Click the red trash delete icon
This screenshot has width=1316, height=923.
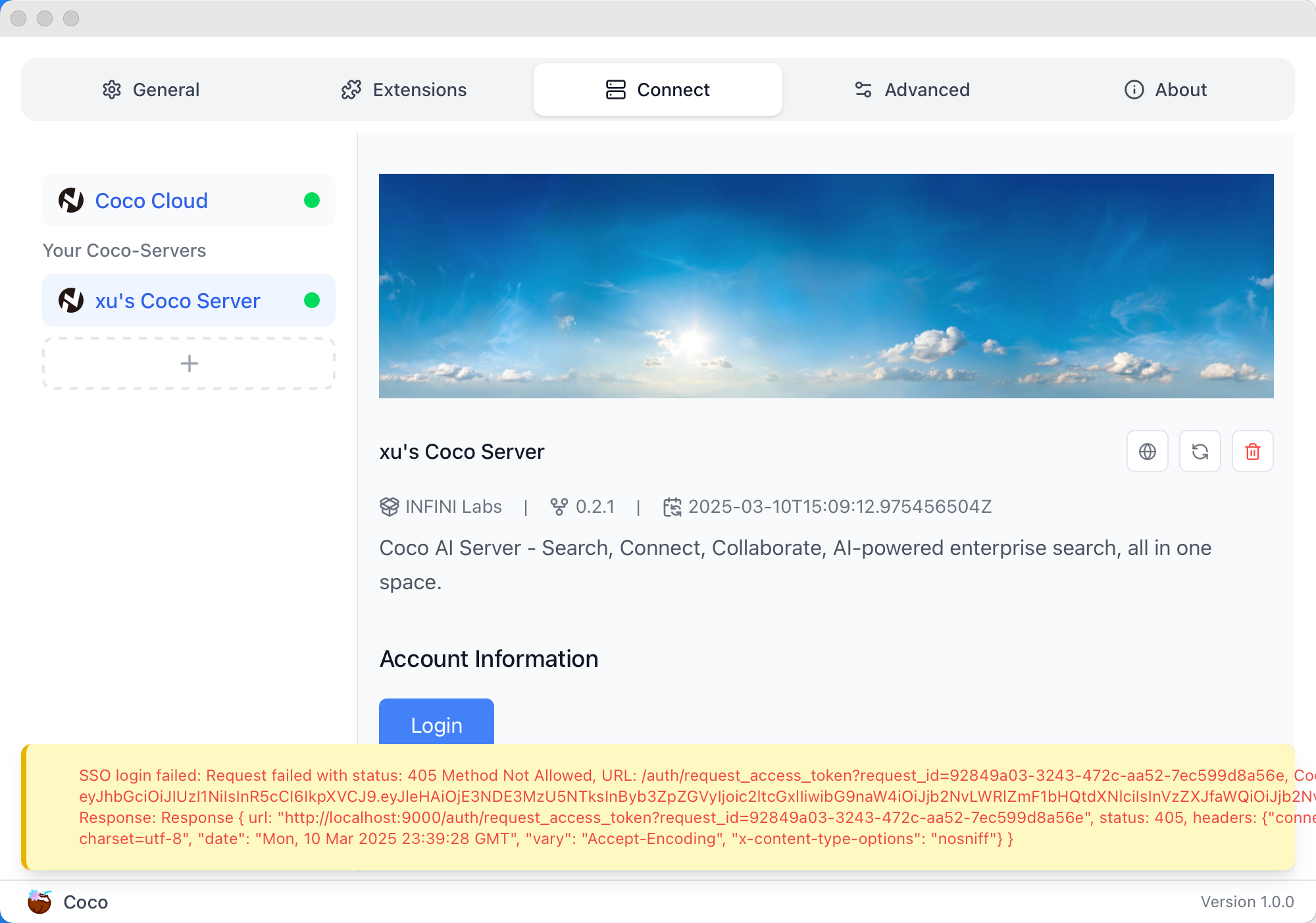click(x=1252, y=452)
